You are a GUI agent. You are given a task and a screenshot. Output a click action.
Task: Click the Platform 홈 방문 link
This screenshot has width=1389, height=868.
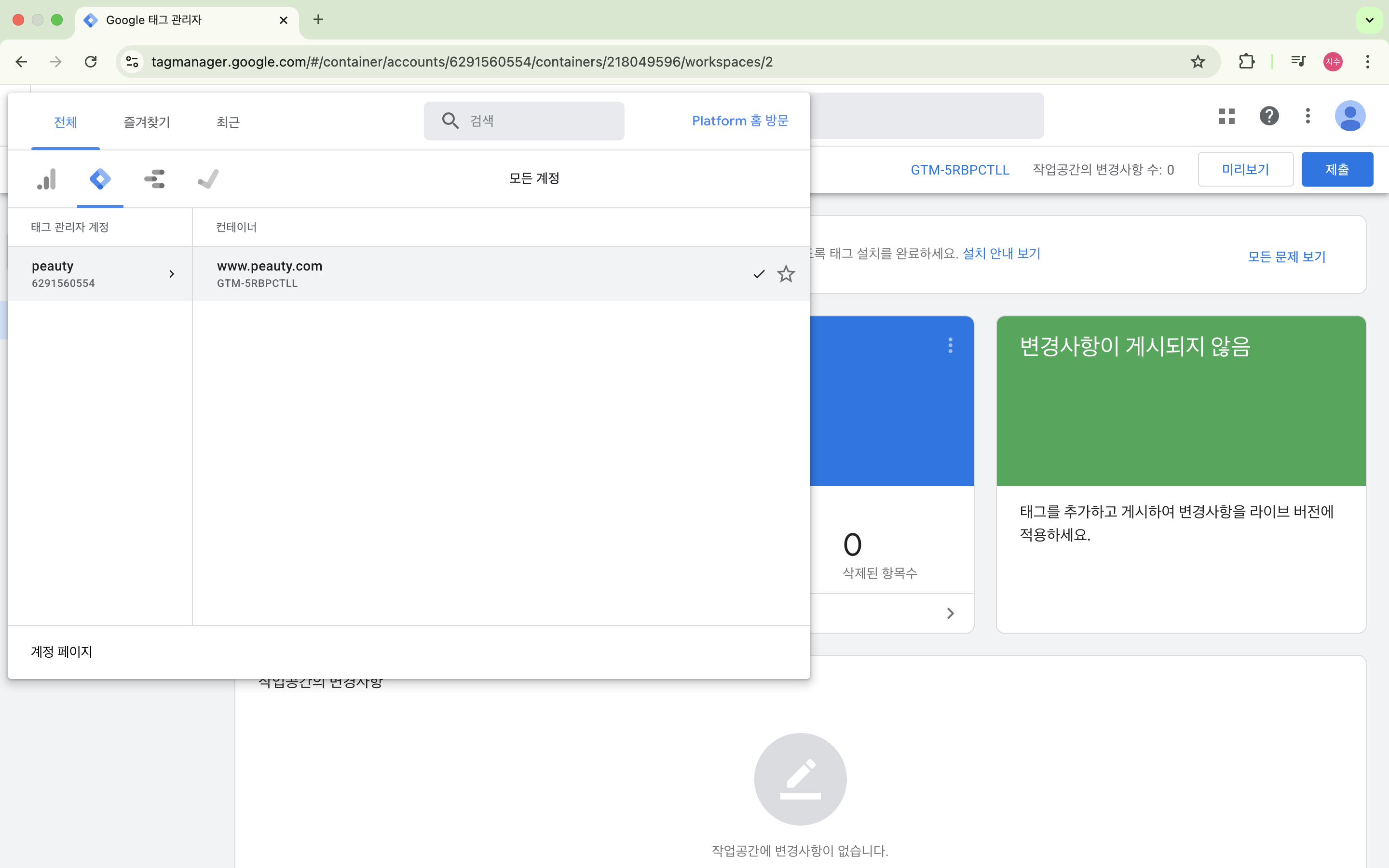click(740, 121)
